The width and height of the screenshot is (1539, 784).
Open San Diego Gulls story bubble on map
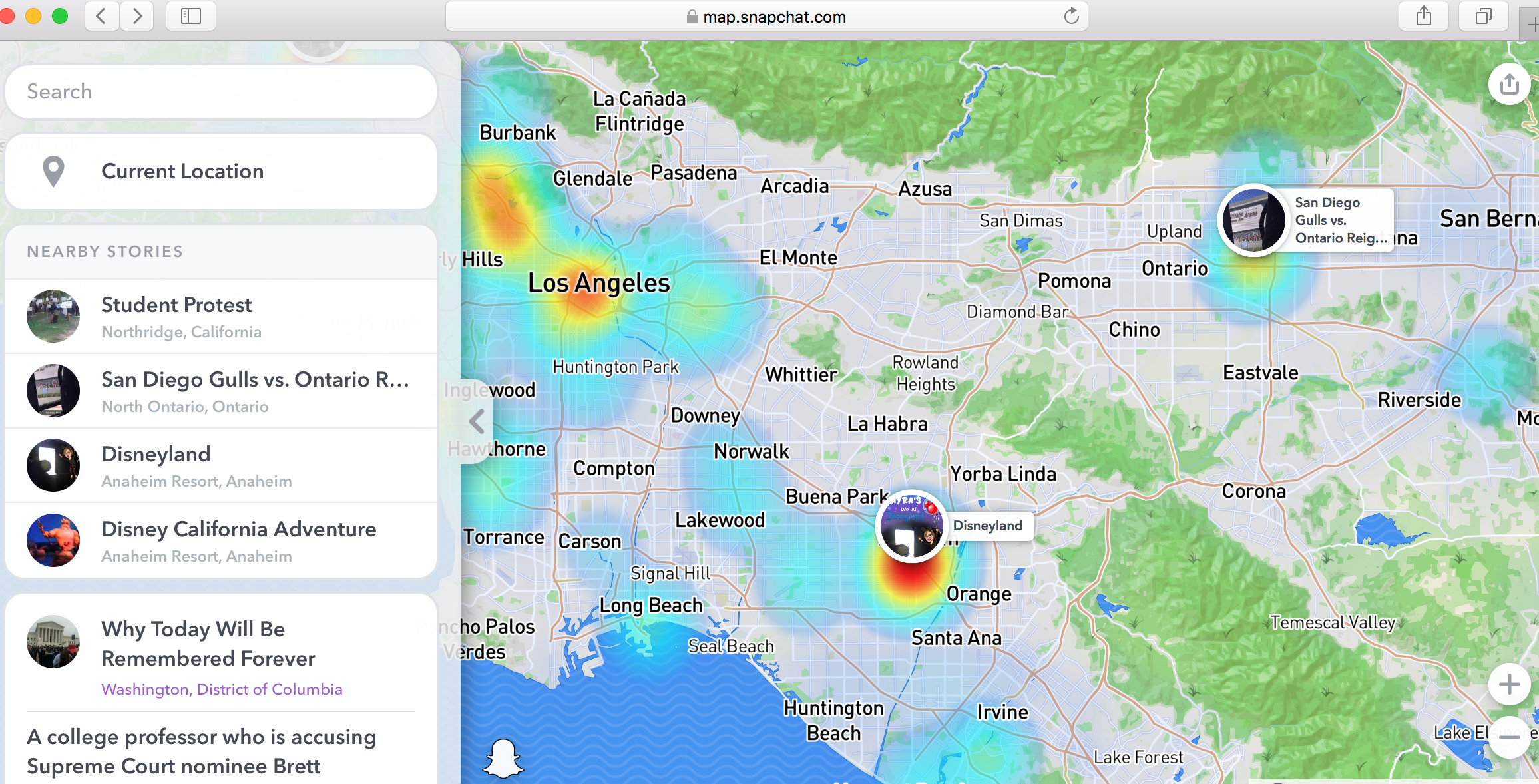click(1254, 220)
